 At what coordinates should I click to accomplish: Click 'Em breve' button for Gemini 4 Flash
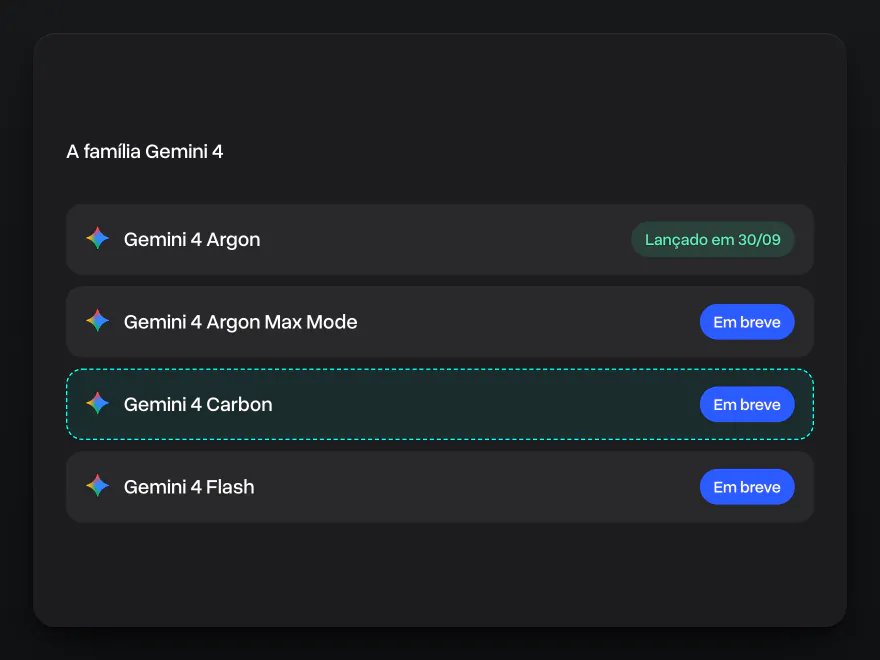pyautogui.click(x=747, y=487)
